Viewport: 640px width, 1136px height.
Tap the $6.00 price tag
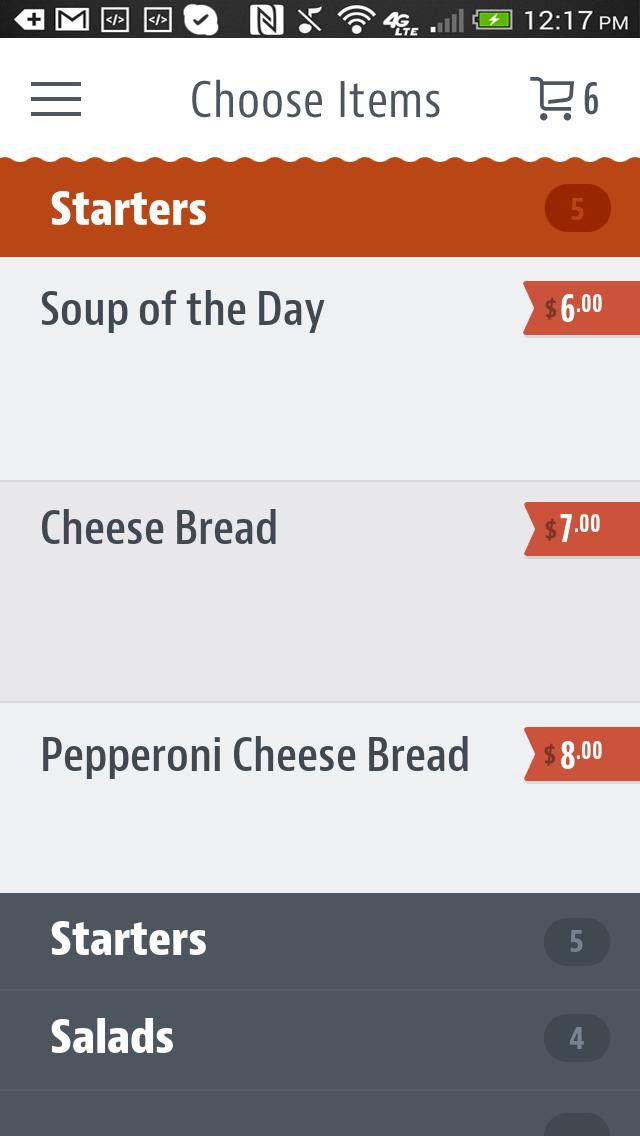click(x=581, y=307)
